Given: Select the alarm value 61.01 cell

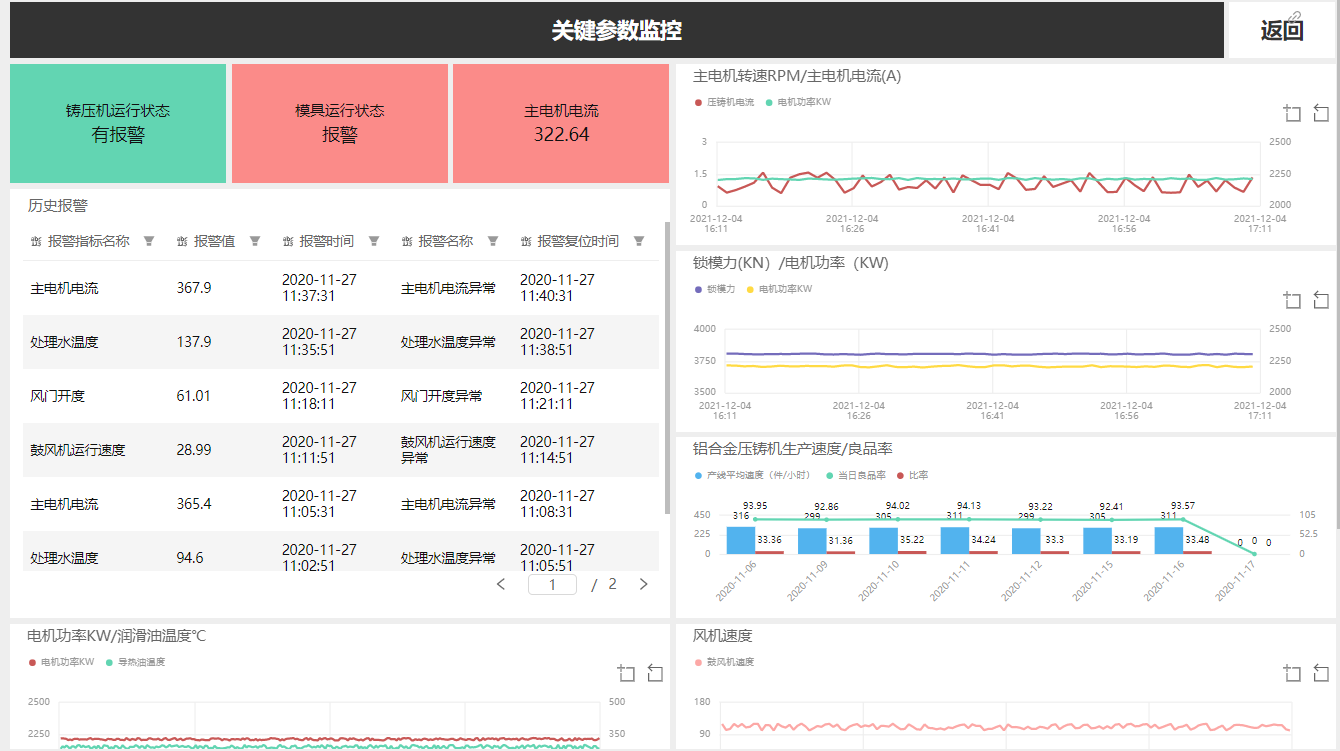Looking at the screenshot, I should (194, 396).
